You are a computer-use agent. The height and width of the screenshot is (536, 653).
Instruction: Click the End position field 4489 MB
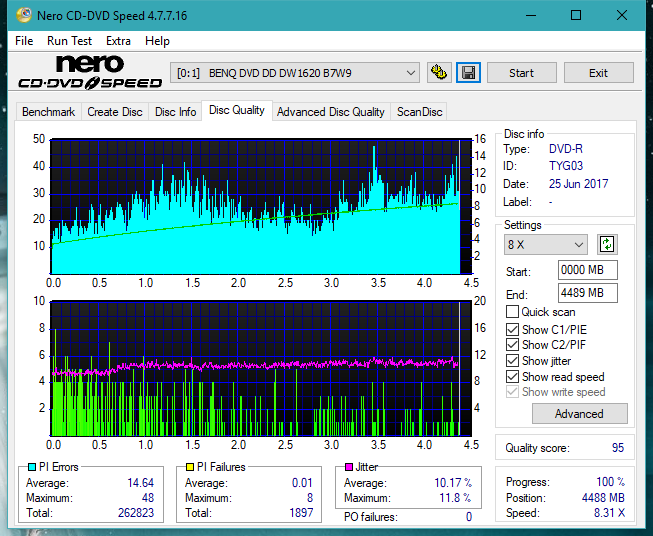tap(588, 293)
